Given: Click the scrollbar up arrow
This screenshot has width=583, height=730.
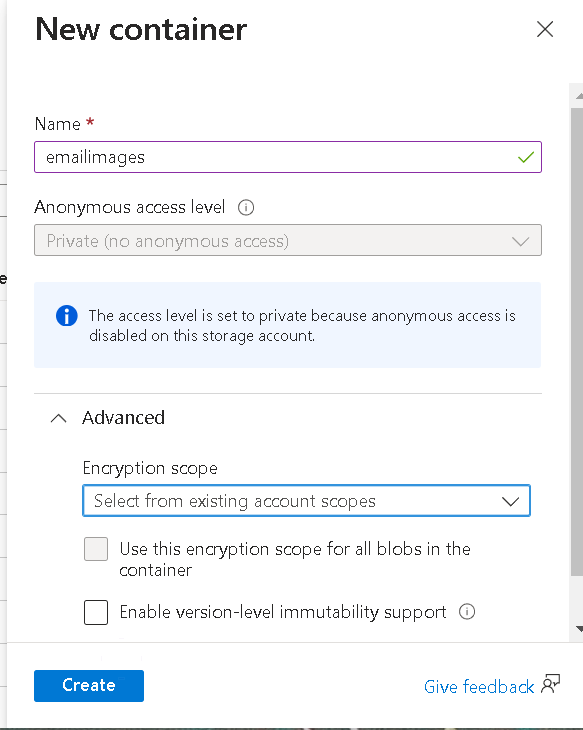Looking at the screenshot, I should tap(579, 96).
